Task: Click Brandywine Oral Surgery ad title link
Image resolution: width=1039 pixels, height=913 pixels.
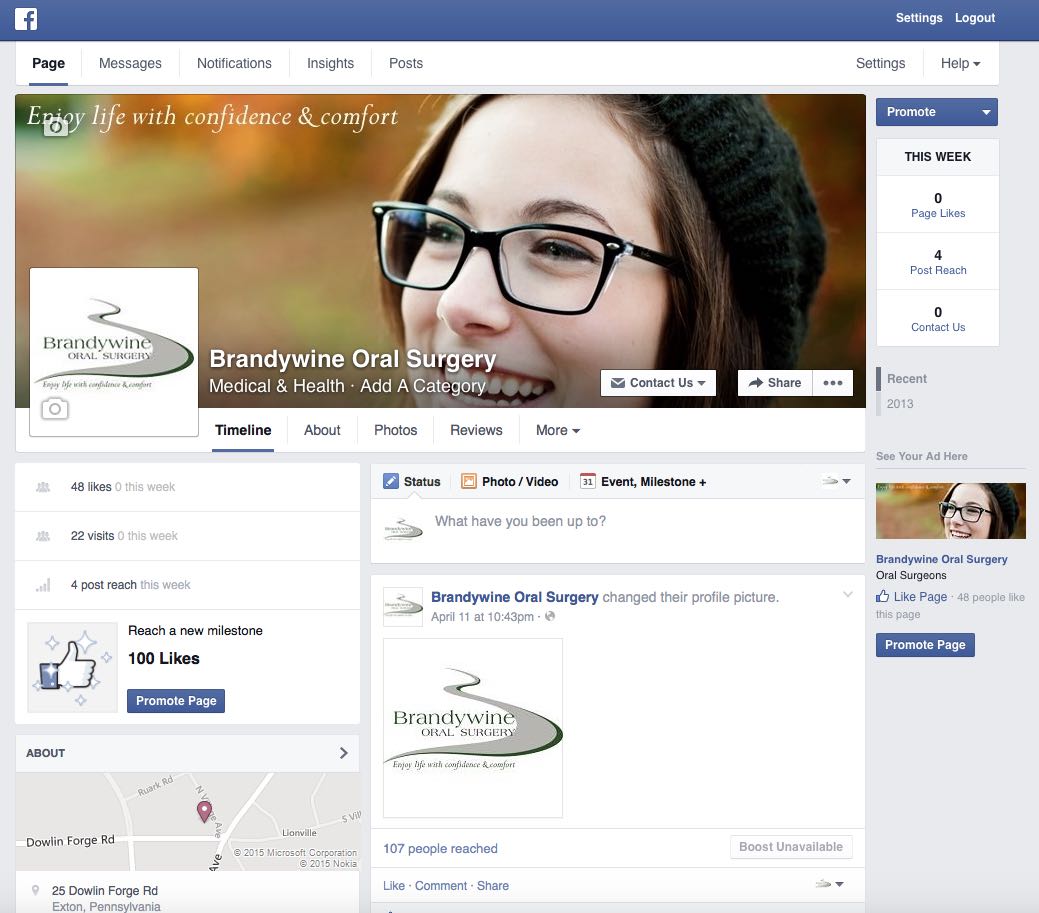Action: tap(942, 559)
